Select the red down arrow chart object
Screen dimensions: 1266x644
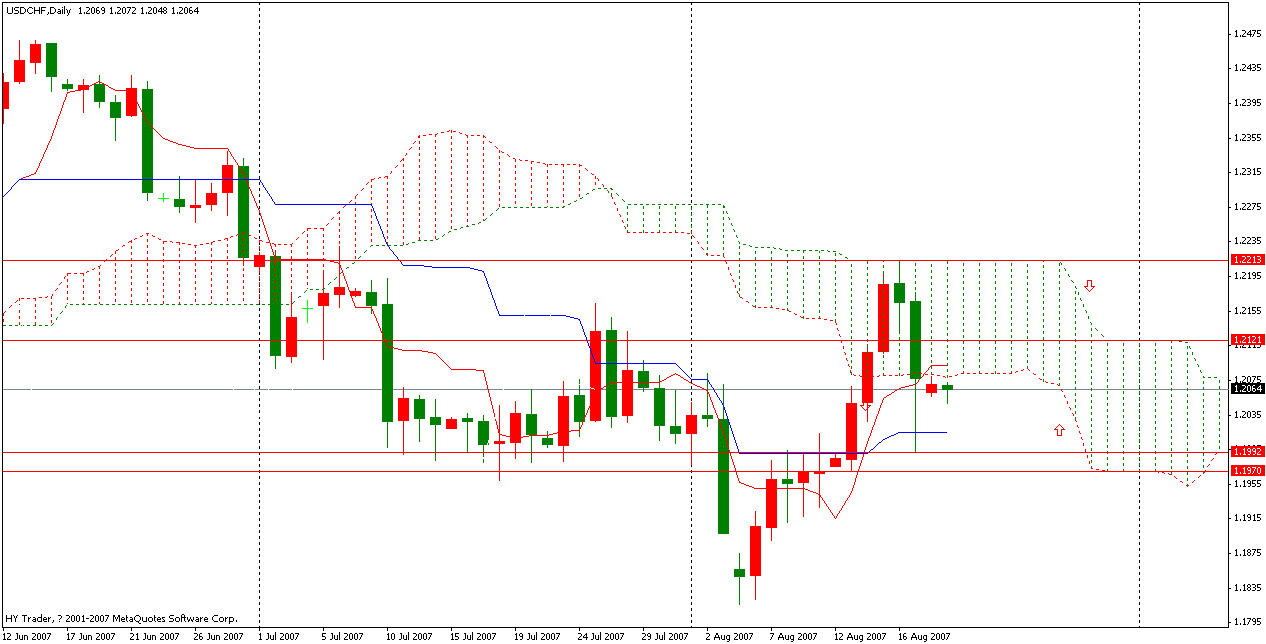pyautogui.click(x=1090, y=286)
